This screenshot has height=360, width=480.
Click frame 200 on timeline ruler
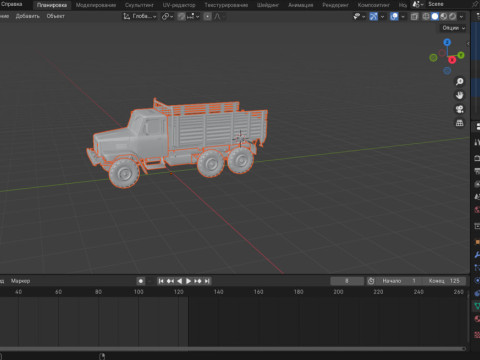click(x=338, y=292)
